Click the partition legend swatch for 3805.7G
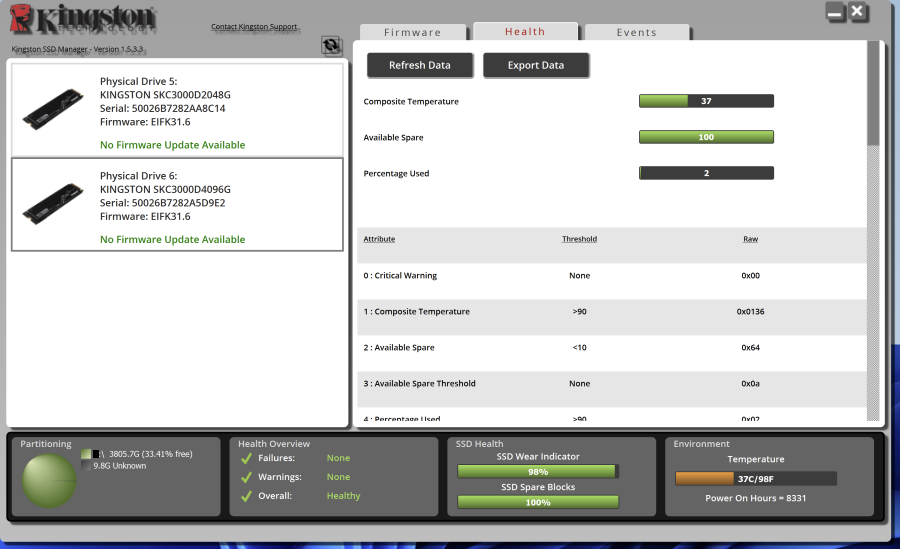 86,454
